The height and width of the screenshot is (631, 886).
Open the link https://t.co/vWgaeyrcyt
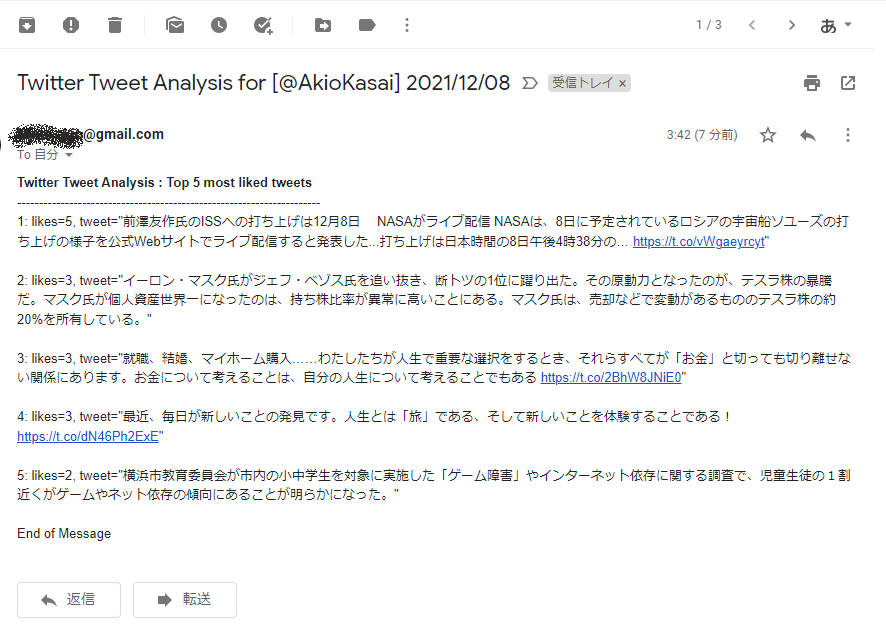[x=699, y=242]
